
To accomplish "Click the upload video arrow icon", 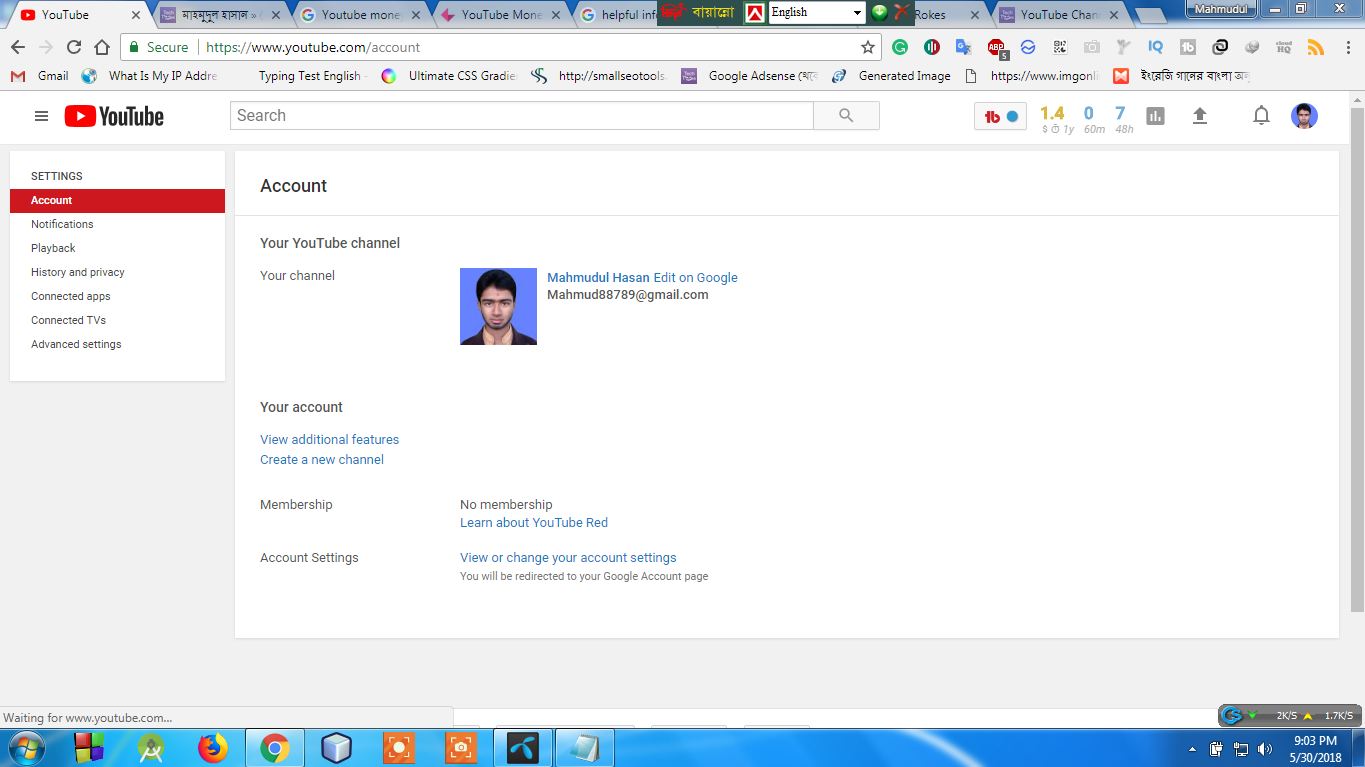I will tap(1200, 116).
